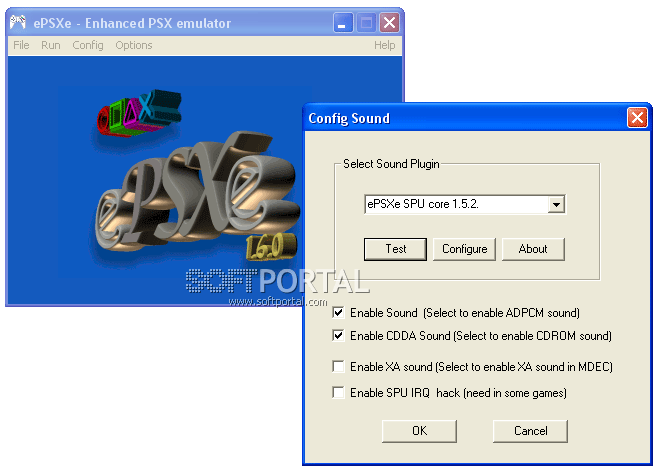Minimize the ePSXe main window
Image resolution: width=656 pixels, height=471 pixels.
coord(343,23)
